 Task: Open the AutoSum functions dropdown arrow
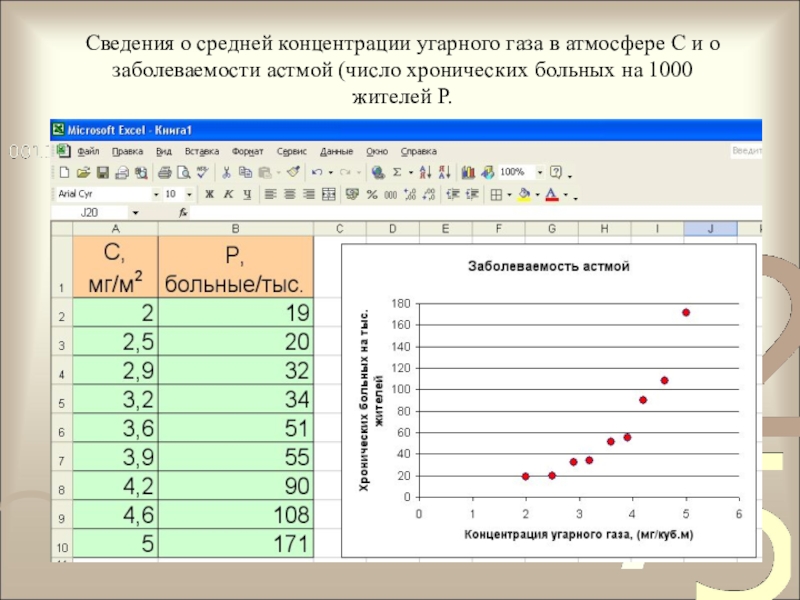(410, 172)
